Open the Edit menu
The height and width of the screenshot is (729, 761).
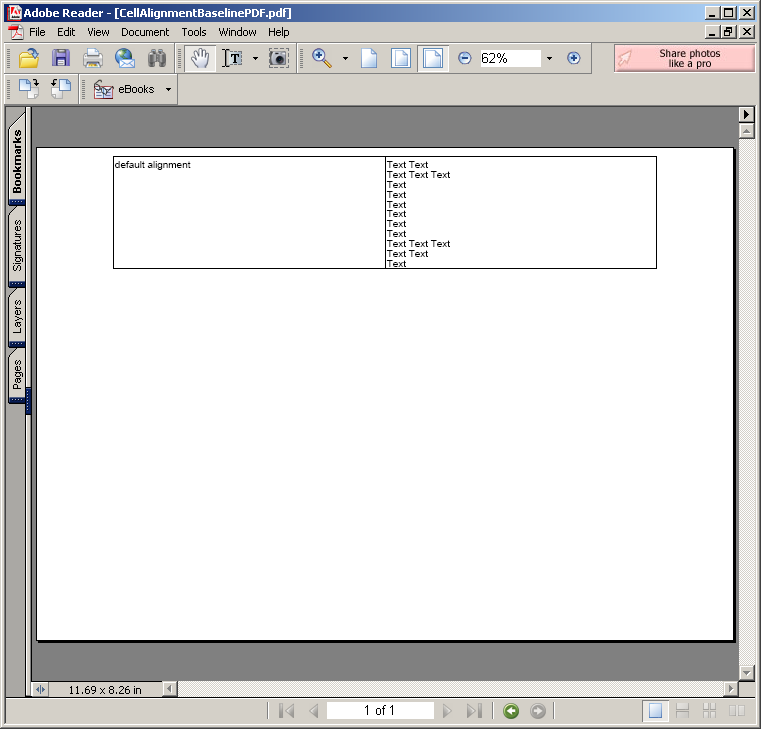coord(66,32)
